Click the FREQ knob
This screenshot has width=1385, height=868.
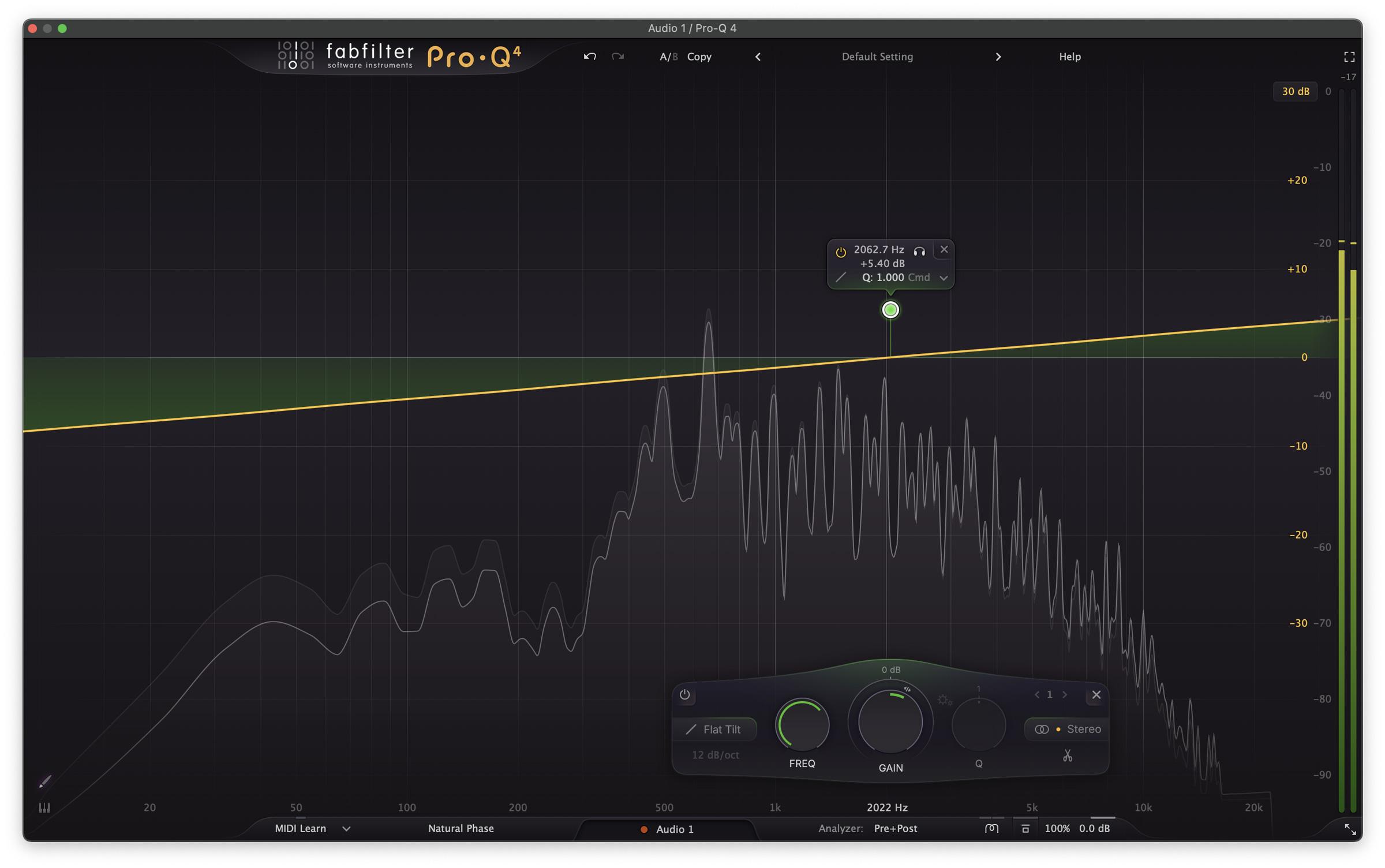[x=802, y=725]
